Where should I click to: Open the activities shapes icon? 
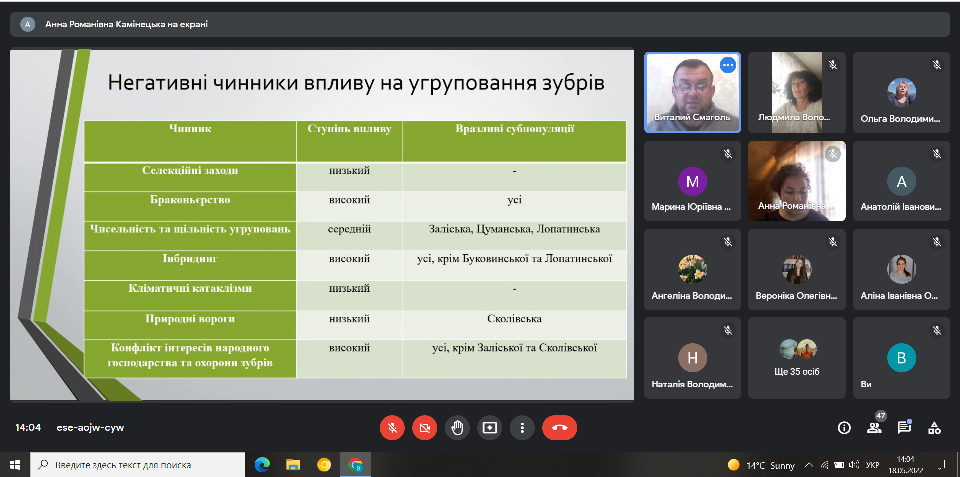tap(934, 427)
